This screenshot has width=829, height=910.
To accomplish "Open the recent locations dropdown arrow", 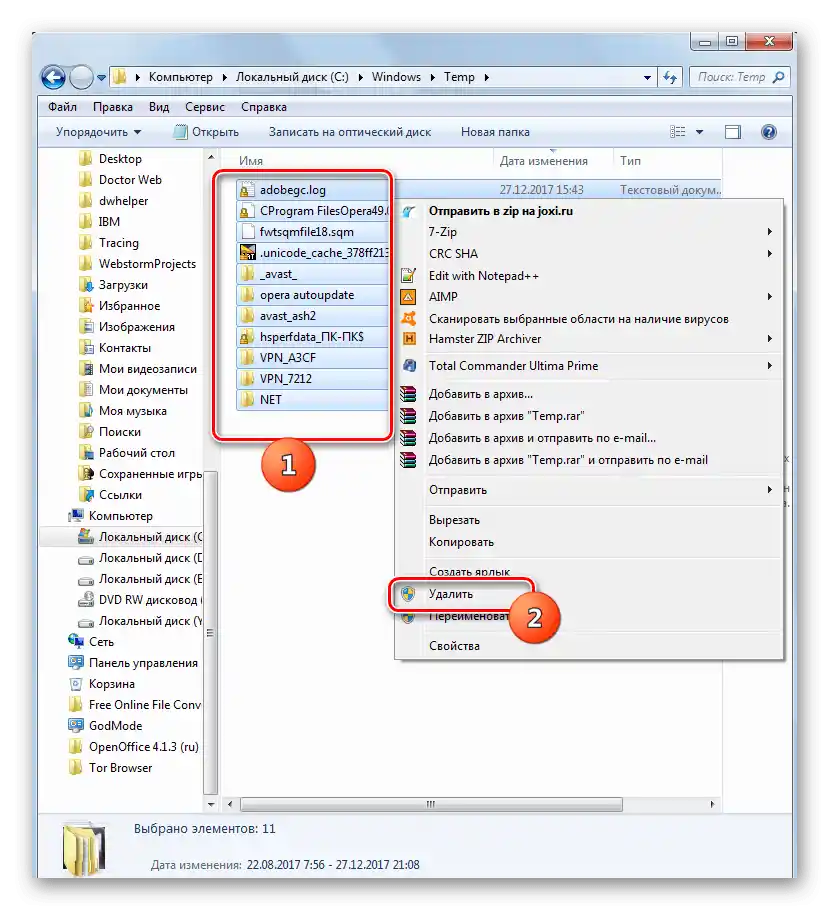I will pyautogui.click(x=102, y=77).
